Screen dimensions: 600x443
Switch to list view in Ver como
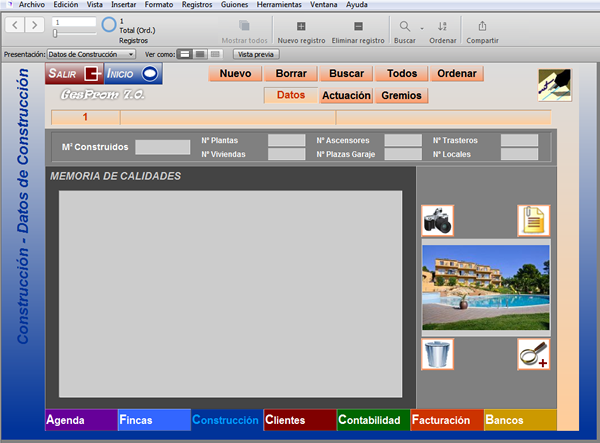click(x=200, y=54)
